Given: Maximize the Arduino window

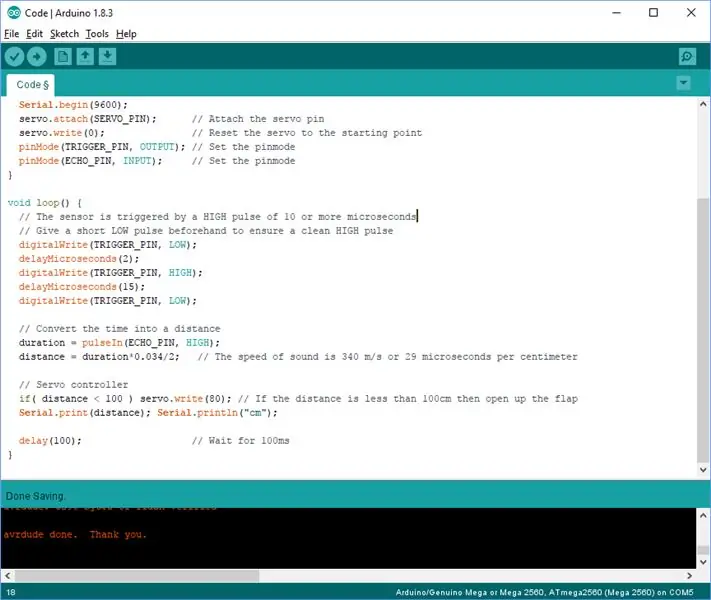Looking at the screenshot, I should pos(653,13).
